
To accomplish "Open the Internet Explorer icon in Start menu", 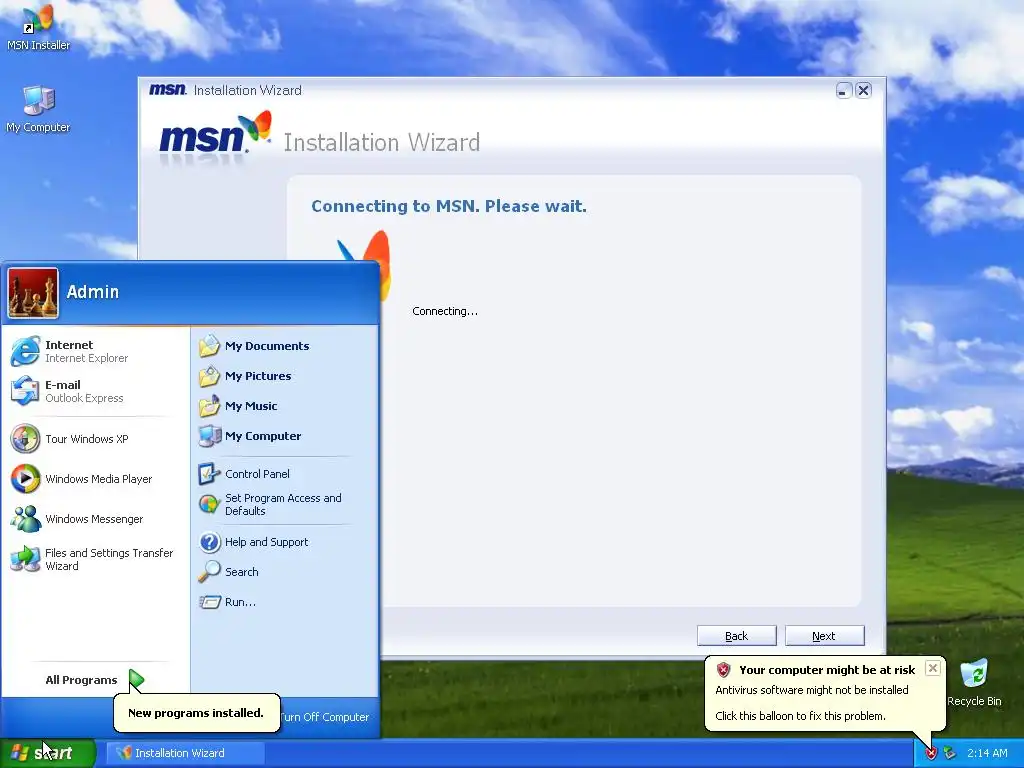I will tap(25, 351).
